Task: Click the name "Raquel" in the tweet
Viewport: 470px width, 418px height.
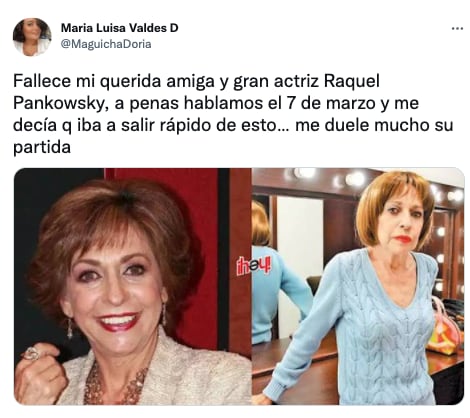Action: 352,82
